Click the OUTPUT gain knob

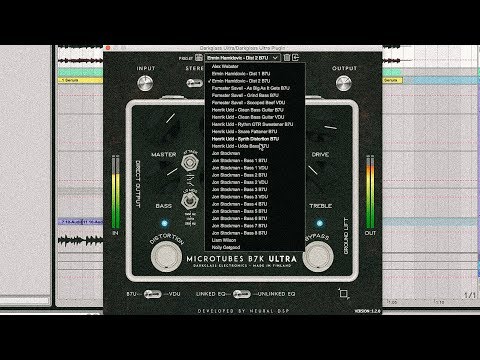pos(344,83)
